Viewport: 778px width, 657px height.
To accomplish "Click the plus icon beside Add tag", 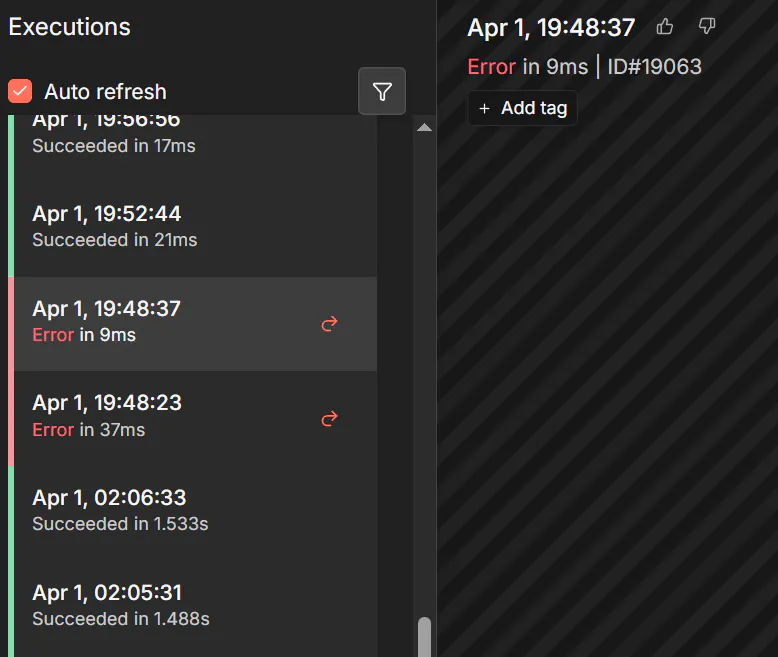I will pos(485,109).
